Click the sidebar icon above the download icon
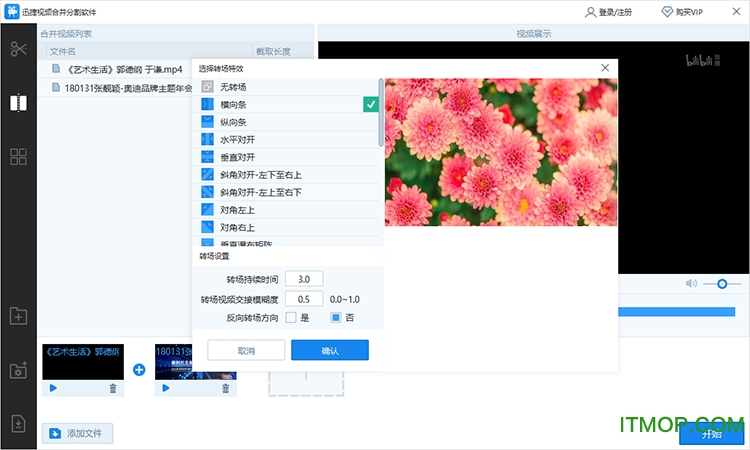 (18, 370)
